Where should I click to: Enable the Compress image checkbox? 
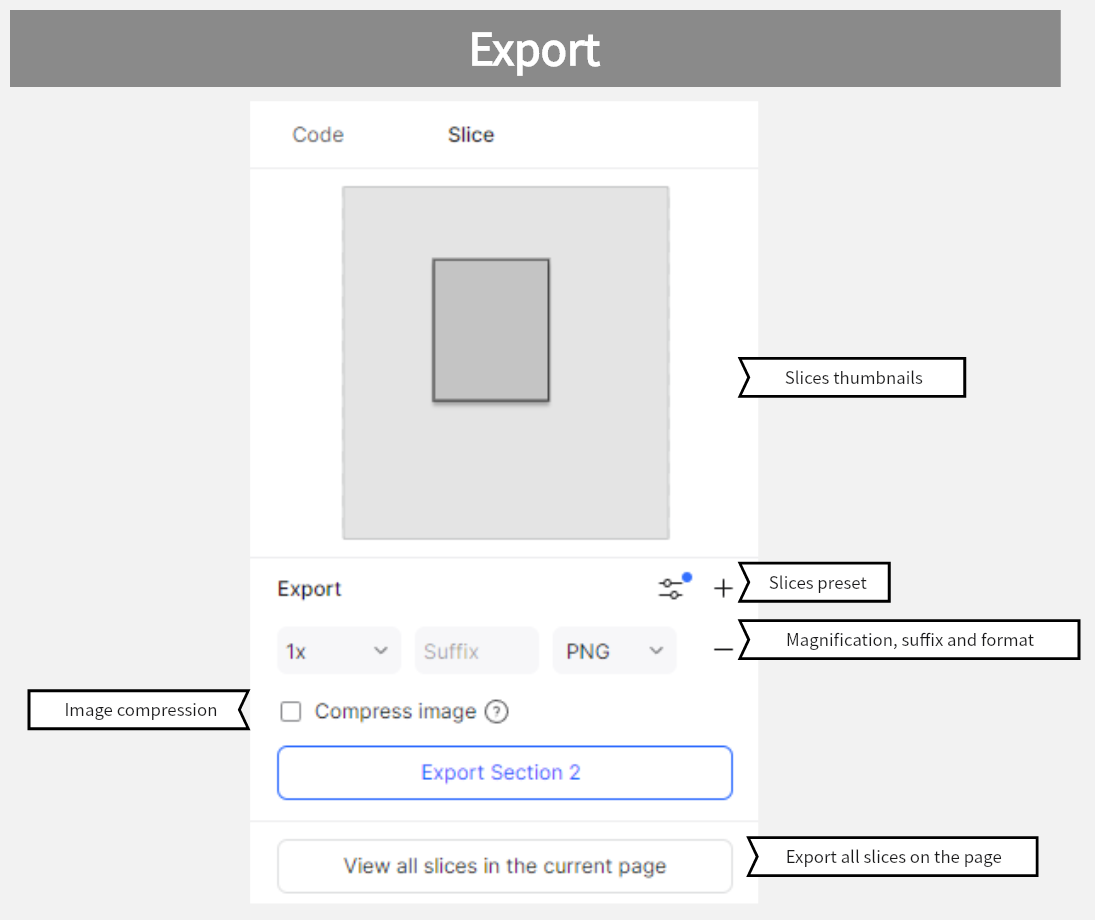291,711
